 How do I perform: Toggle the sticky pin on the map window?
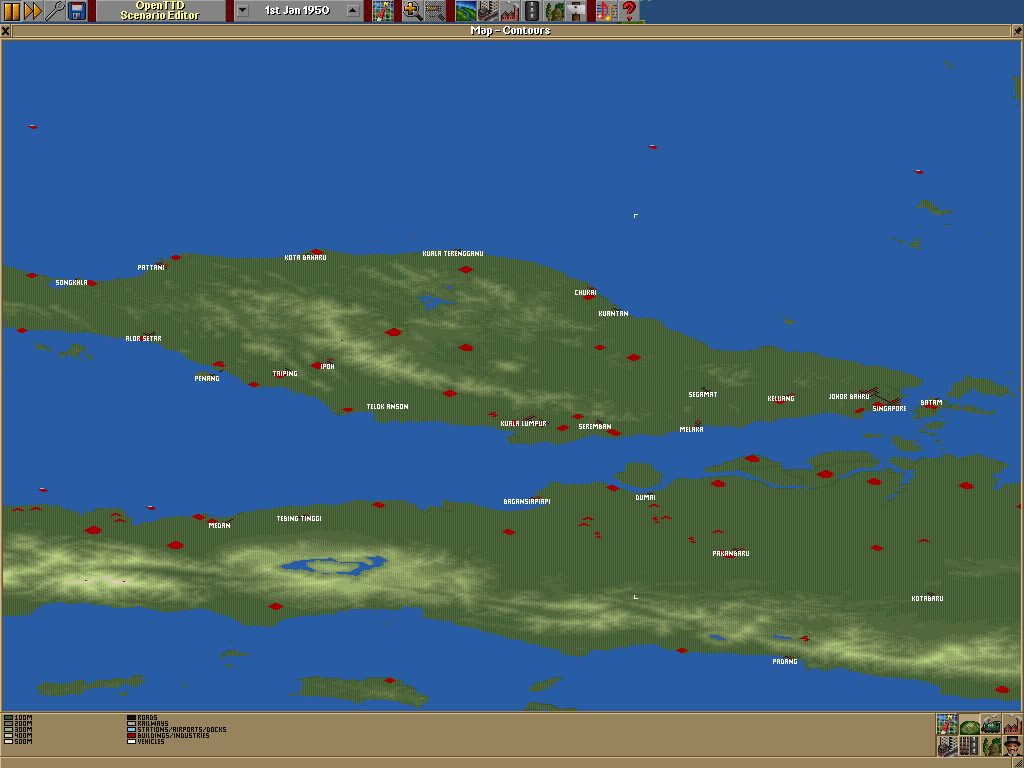[x=1017, y=31]
